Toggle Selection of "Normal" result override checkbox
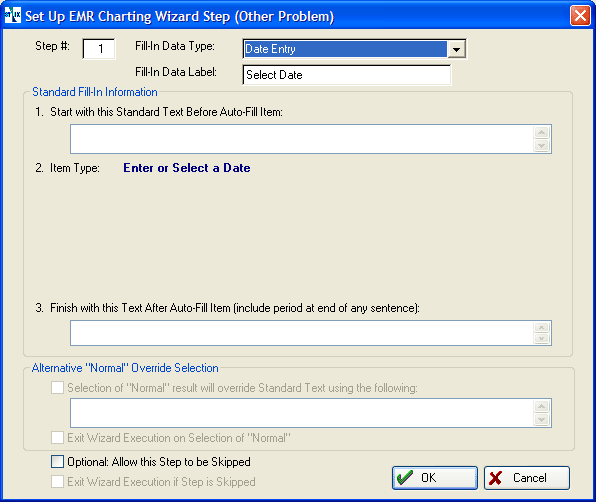Screen dimensions: 596x502 tap(57, 388)
